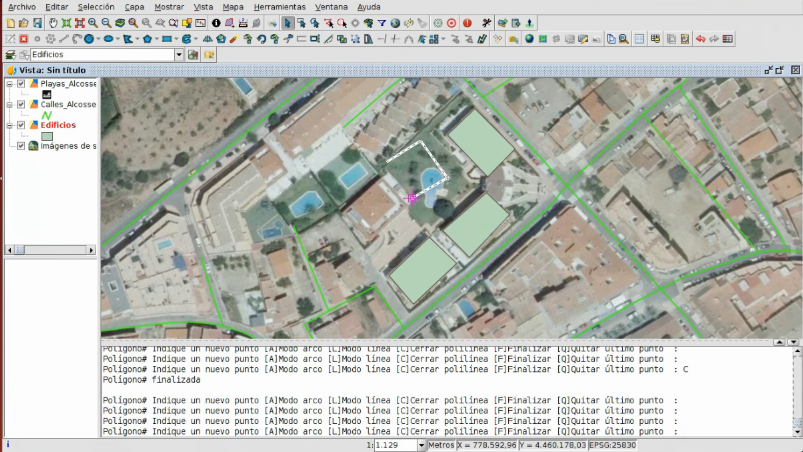Click the filter funnel icon
Image resolution: width=803 pixels, height=452 pixels.
[381, 22]
